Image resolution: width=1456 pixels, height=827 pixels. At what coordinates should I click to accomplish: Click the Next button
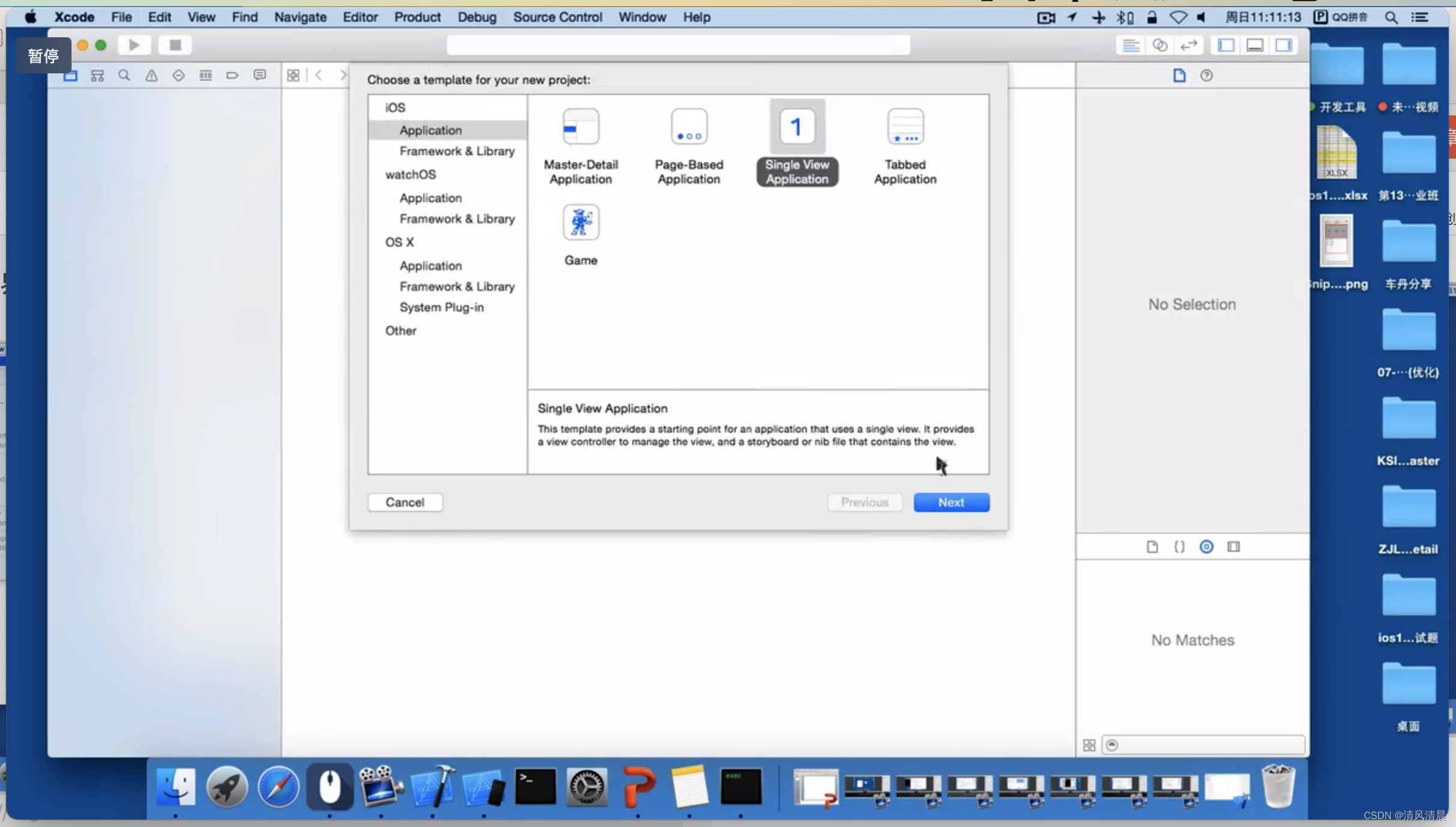pyautogui.click(x=951, y=502)
